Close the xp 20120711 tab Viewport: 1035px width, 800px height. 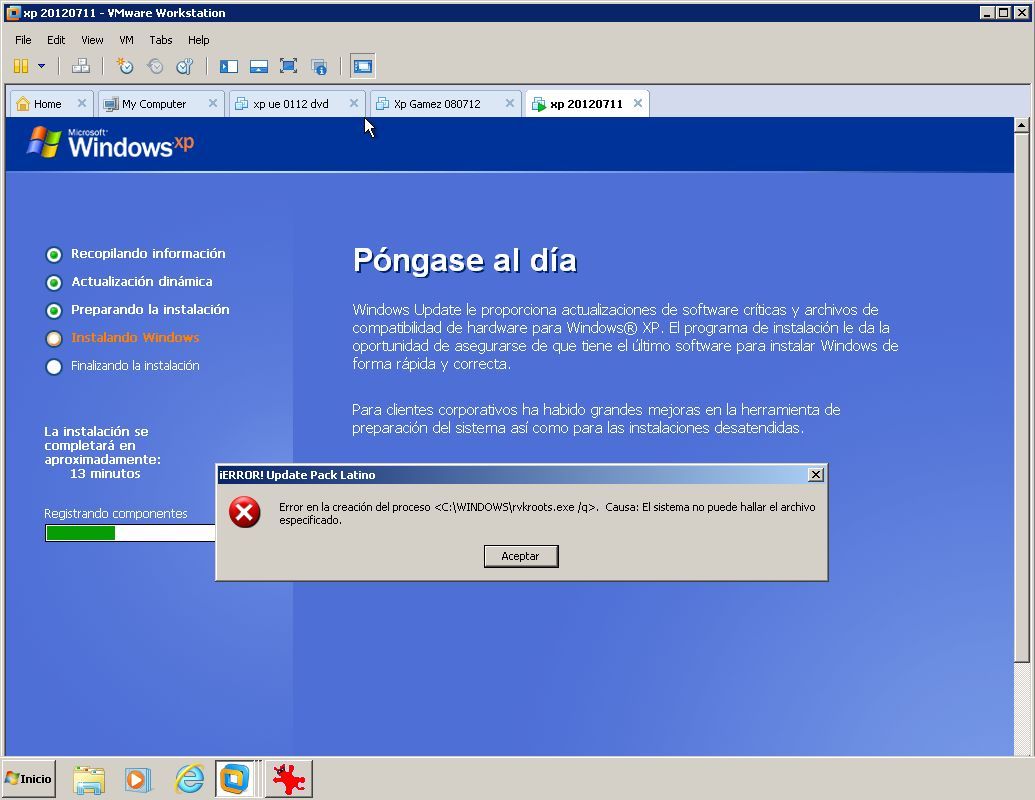click(x=638, y=103)
